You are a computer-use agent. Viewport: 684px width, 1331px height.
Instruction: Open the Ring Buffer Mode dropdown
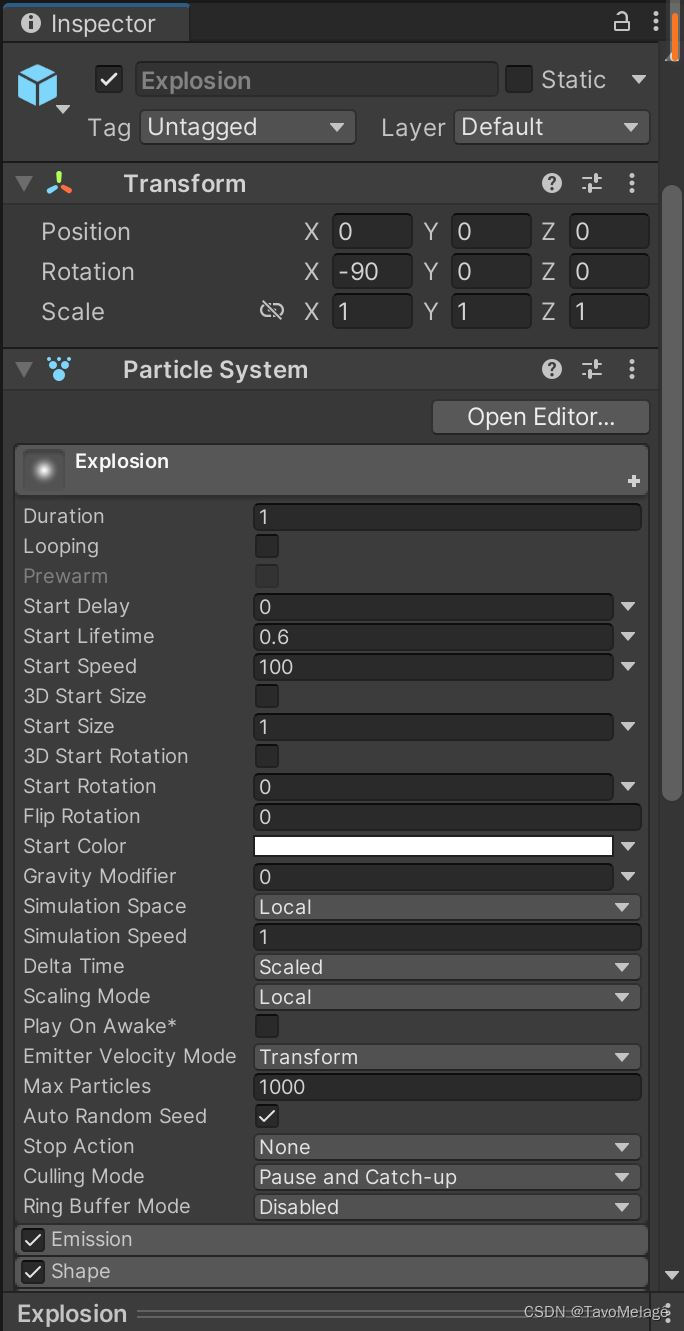tap(447, 1207)
